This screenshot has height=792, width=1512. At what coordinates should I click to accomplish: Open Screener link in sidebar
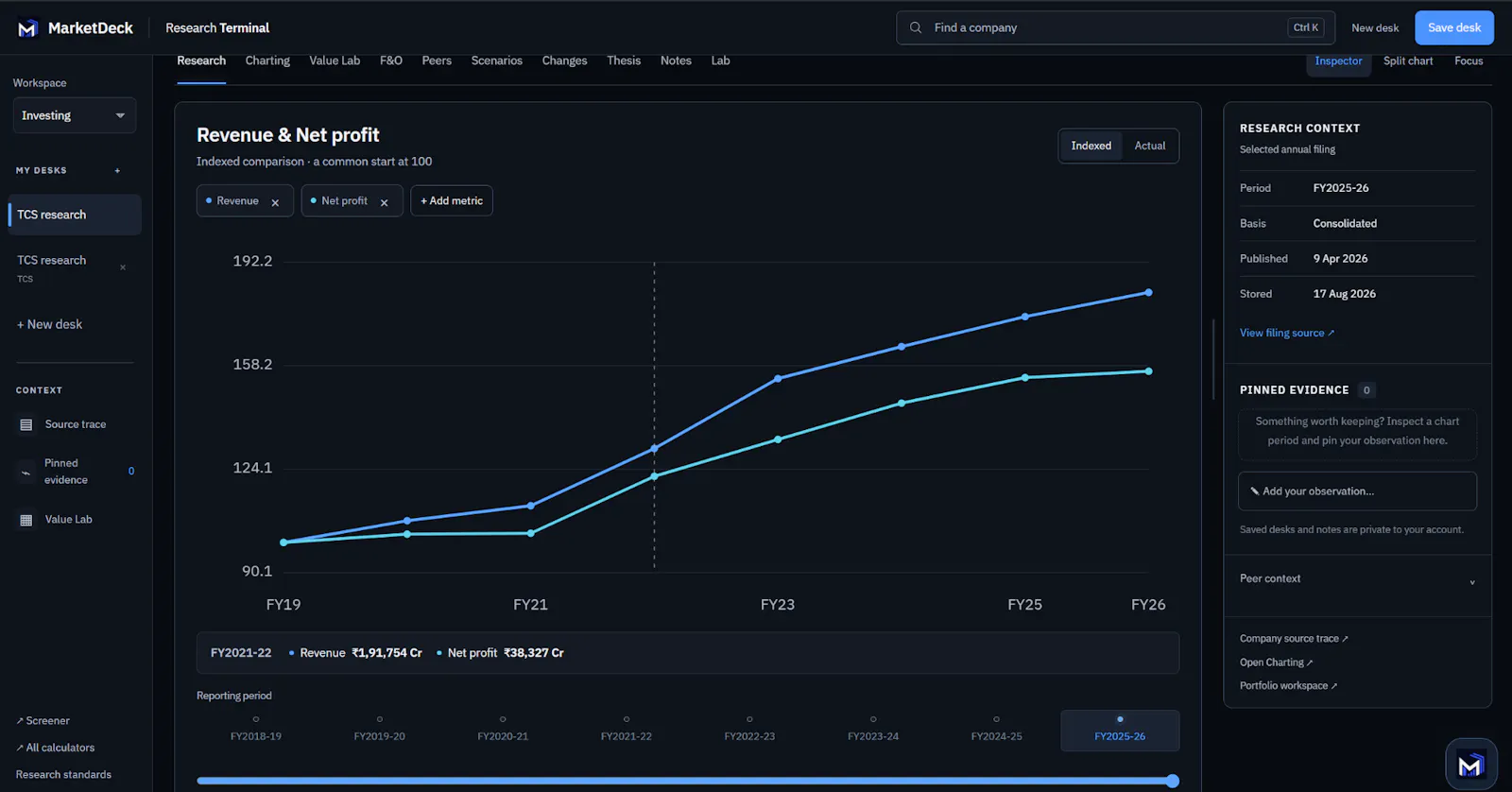click(x=43, y=721)
